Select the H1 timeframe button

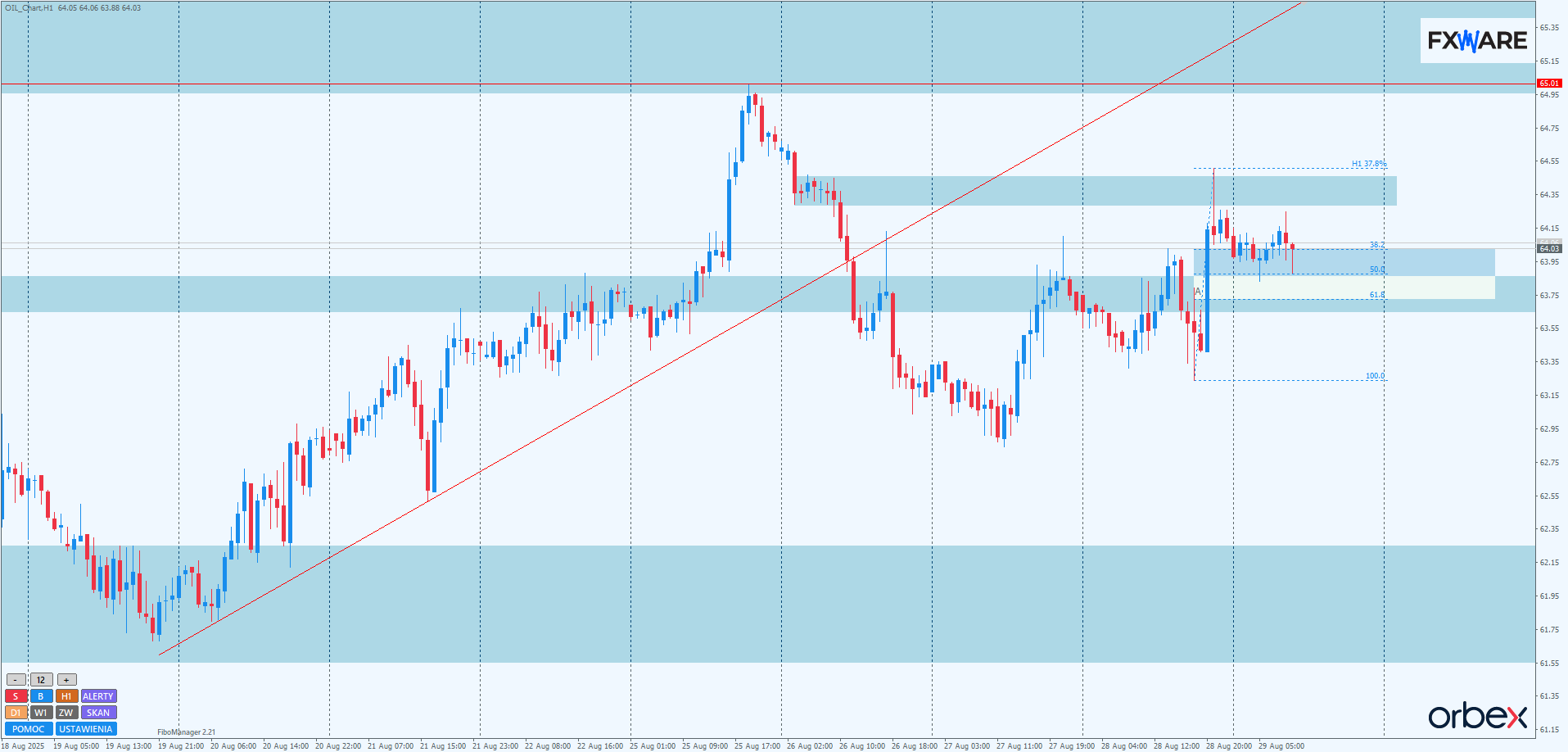pyautogui.click(x=66, y=696)
